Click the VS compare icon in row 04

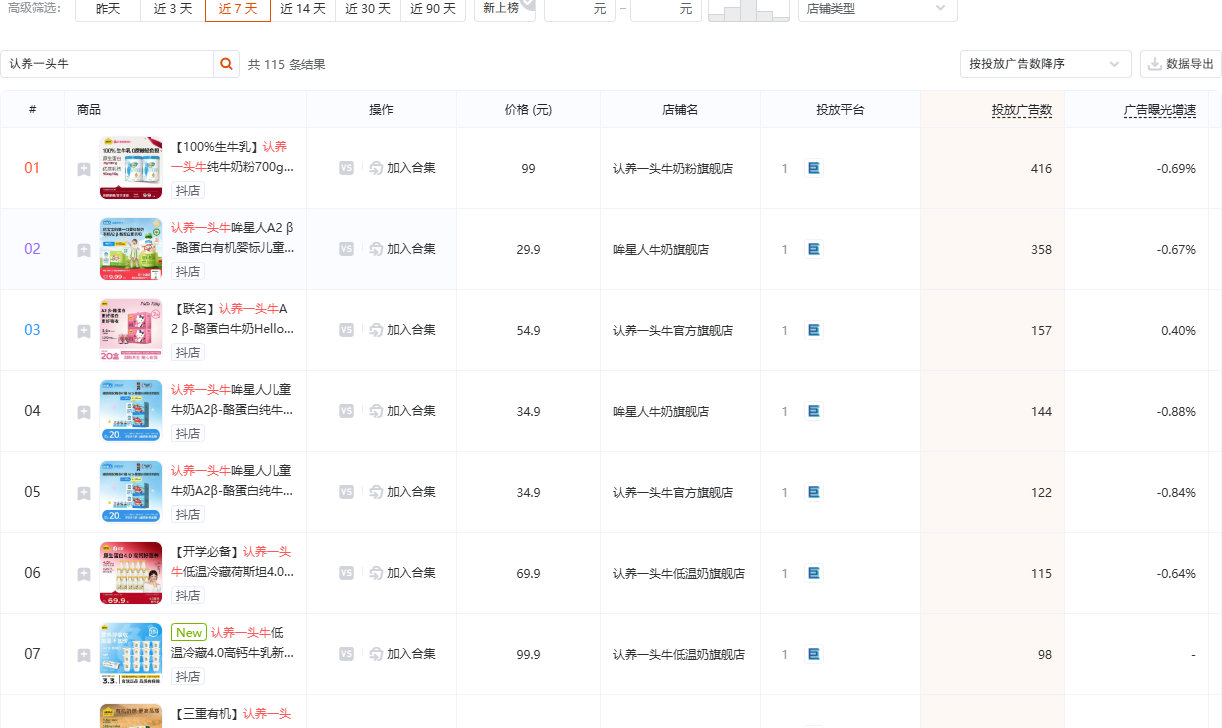coord(346,411)
